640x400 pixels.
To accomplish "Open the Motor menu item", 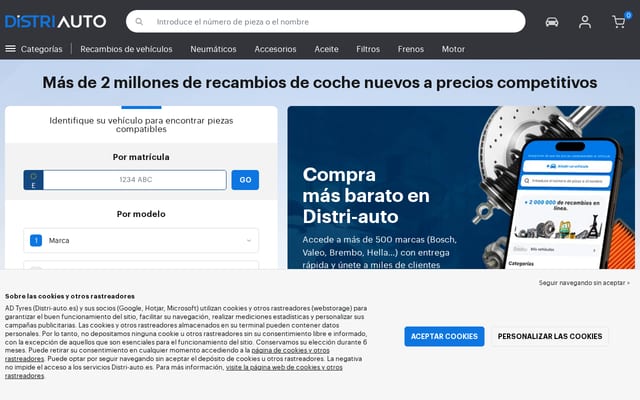I will [453, 49].
